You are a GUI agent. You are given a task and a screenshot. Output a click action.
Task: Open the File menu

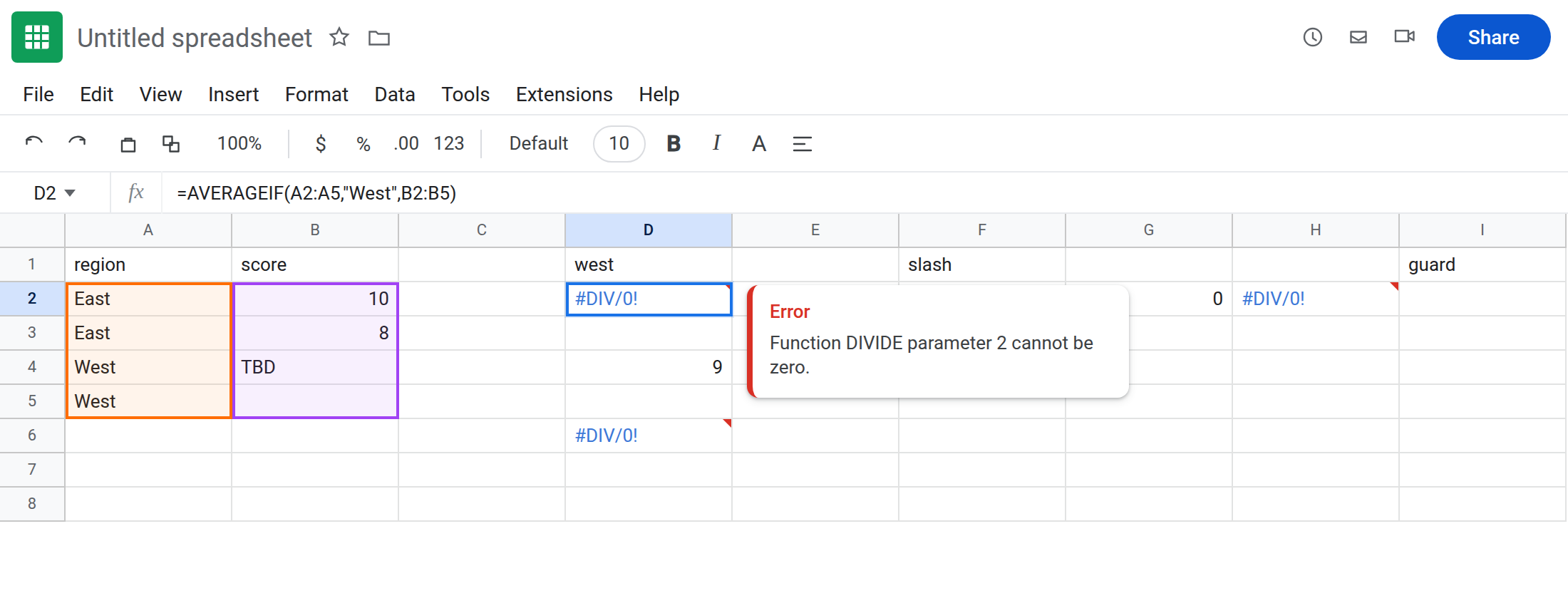point(38,95)
